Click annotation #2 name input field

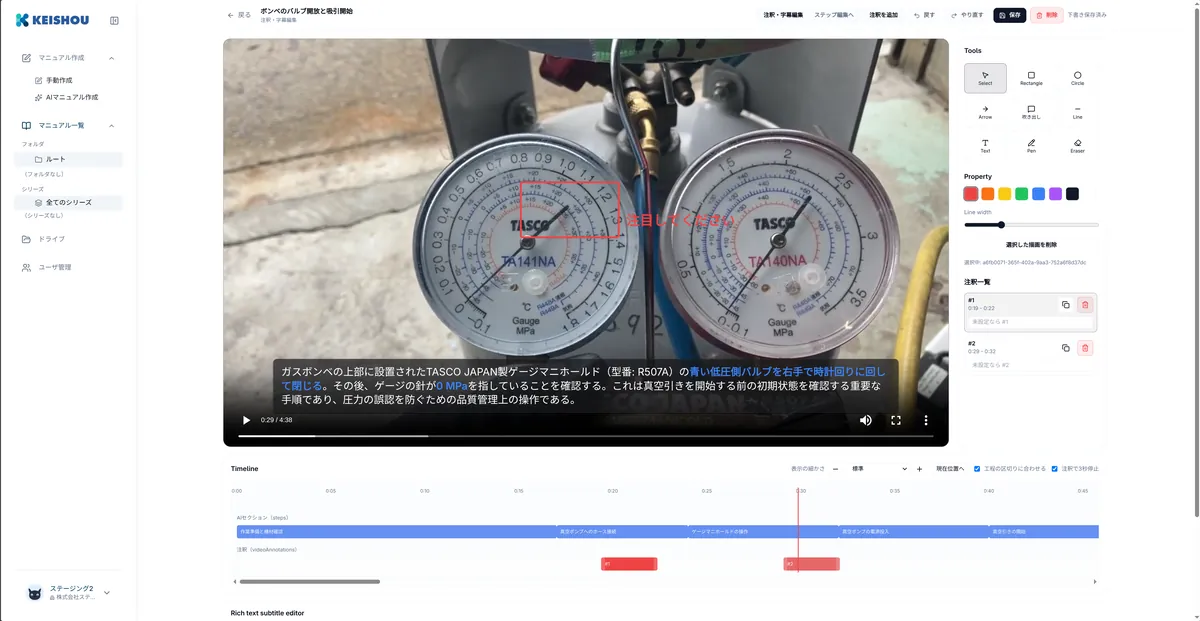pyautogui.click(x=1031, y=365)
